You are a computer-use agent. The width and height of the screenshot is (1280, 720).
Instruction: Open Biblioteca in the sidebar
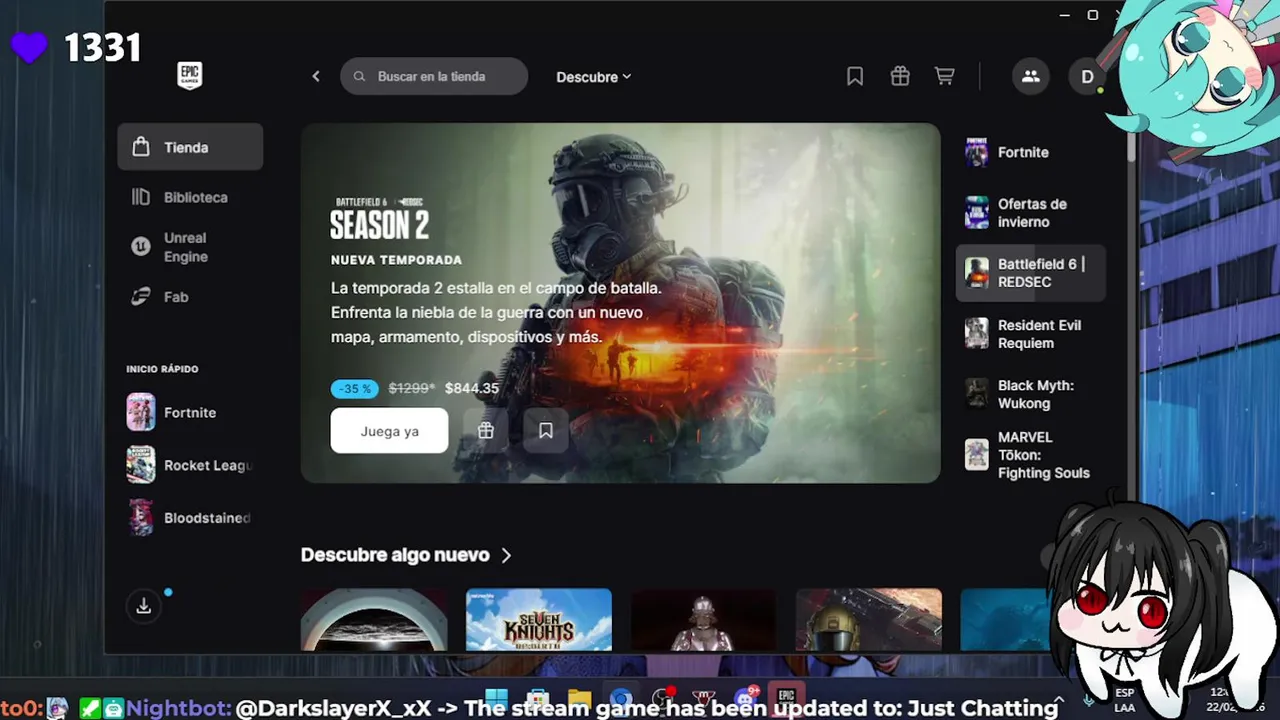coord(190,197)
